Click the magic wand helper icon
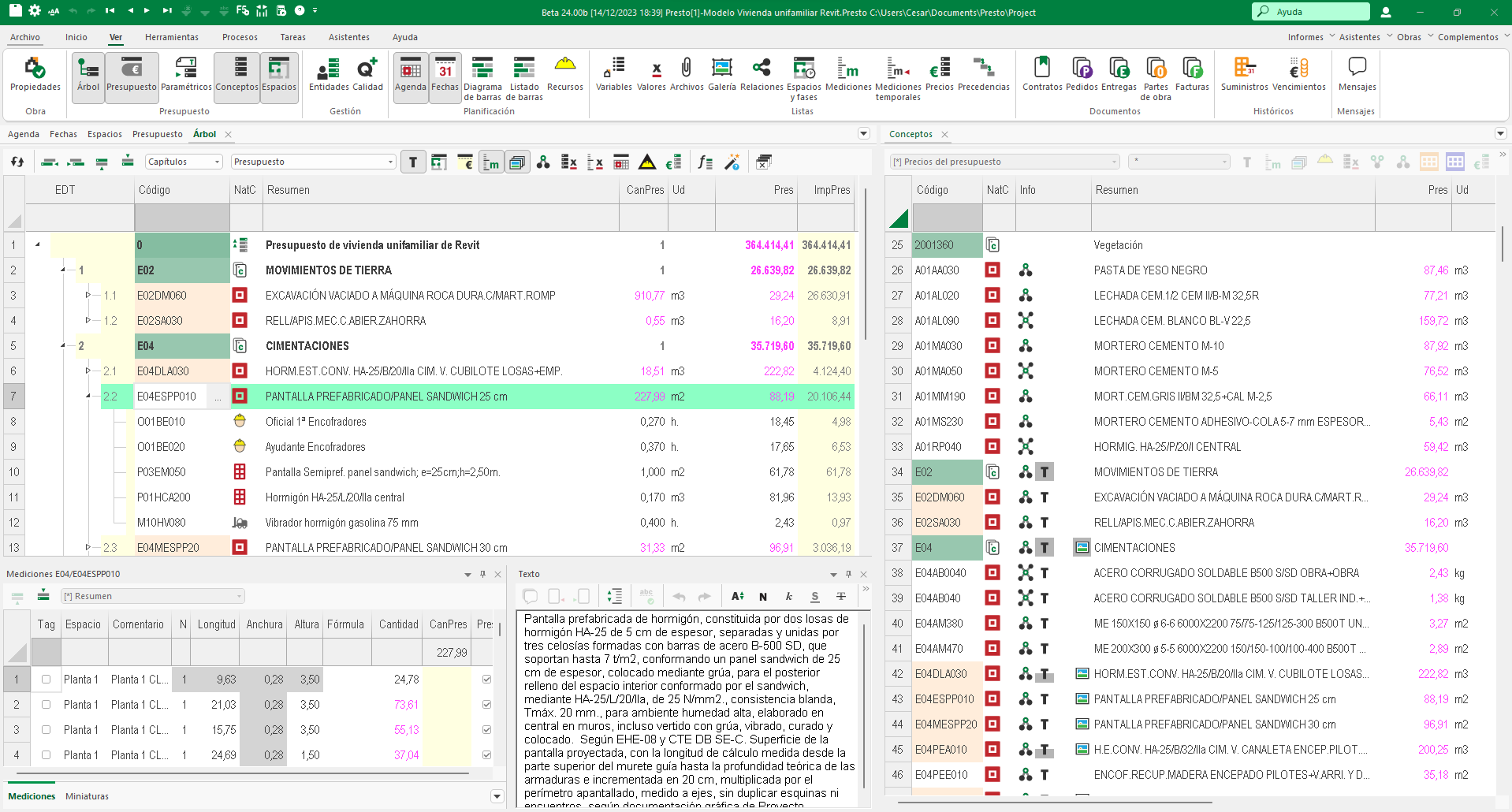Viewport: 1512px width, 812px height. 732,162
